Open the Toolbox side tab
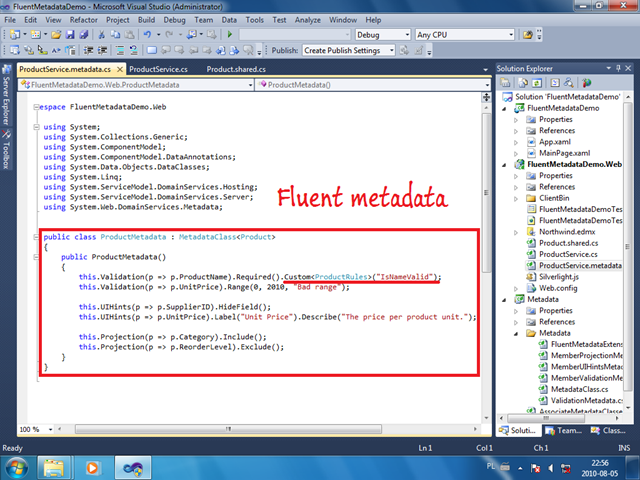Screen dimensions: 640x480 coord(6,149)
